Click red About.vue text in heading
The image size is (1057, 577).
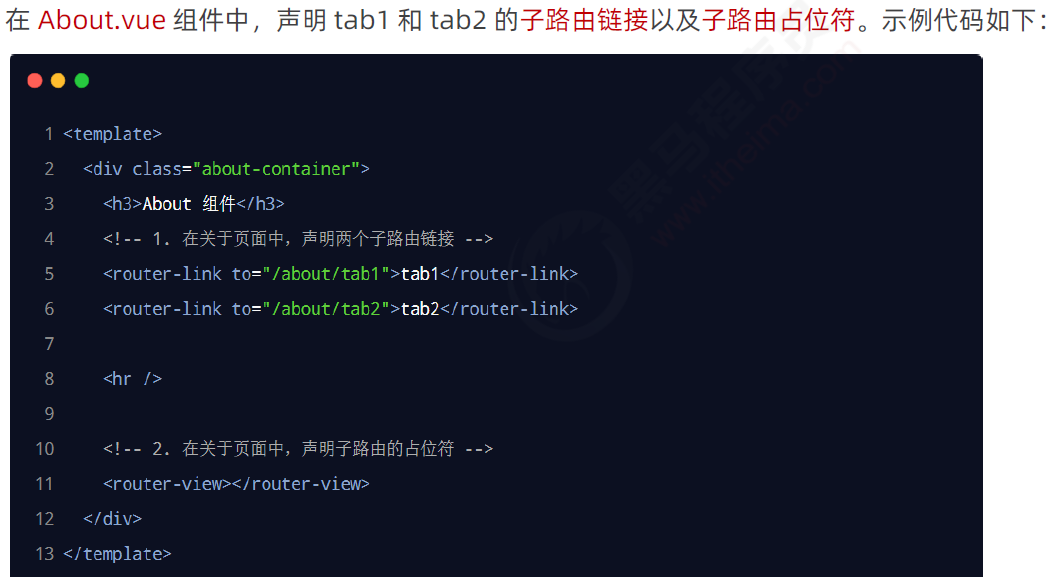tap(102, 20)
